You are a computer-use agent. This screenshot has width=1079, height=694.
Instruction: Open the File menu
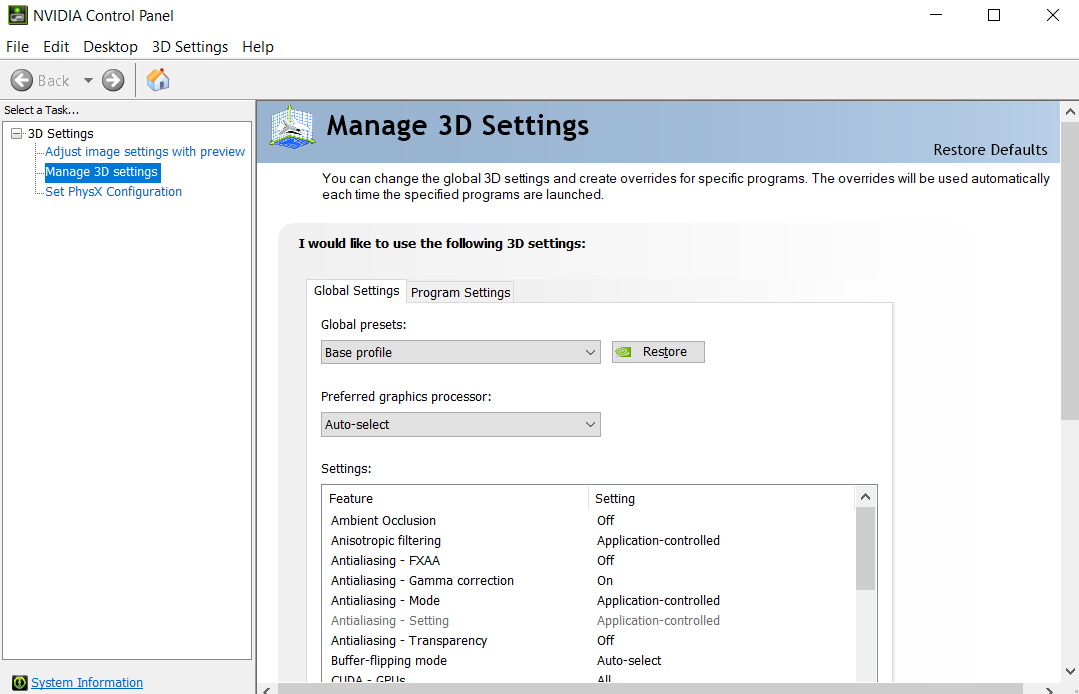click(x=17, y=47)
